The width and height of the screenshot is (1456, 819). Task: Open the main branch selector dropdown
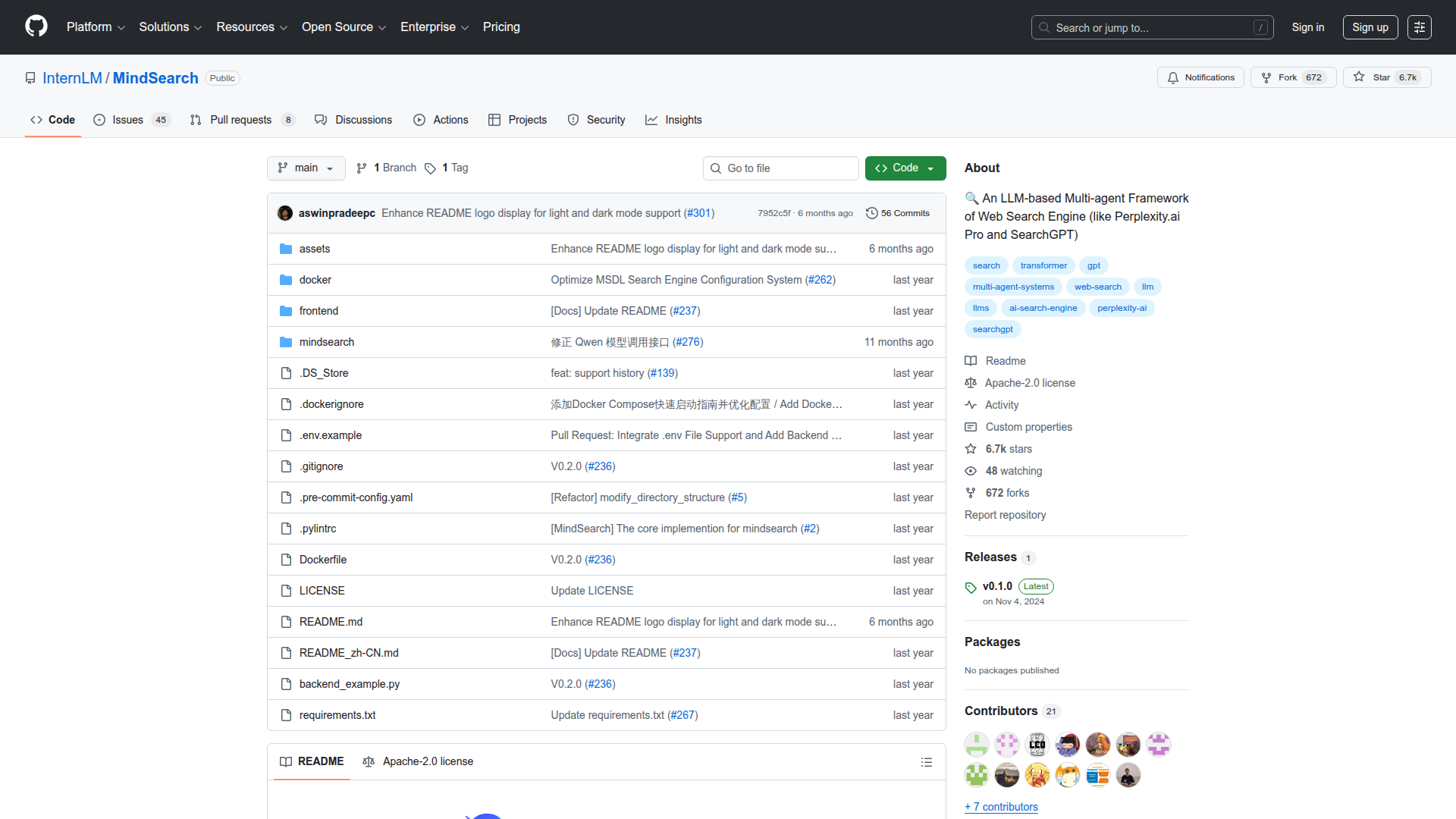pos(306,168)
